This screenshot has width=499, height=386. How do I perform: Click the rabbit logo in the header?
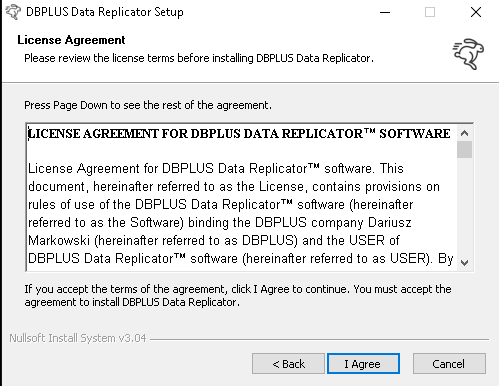coord(468,54)
